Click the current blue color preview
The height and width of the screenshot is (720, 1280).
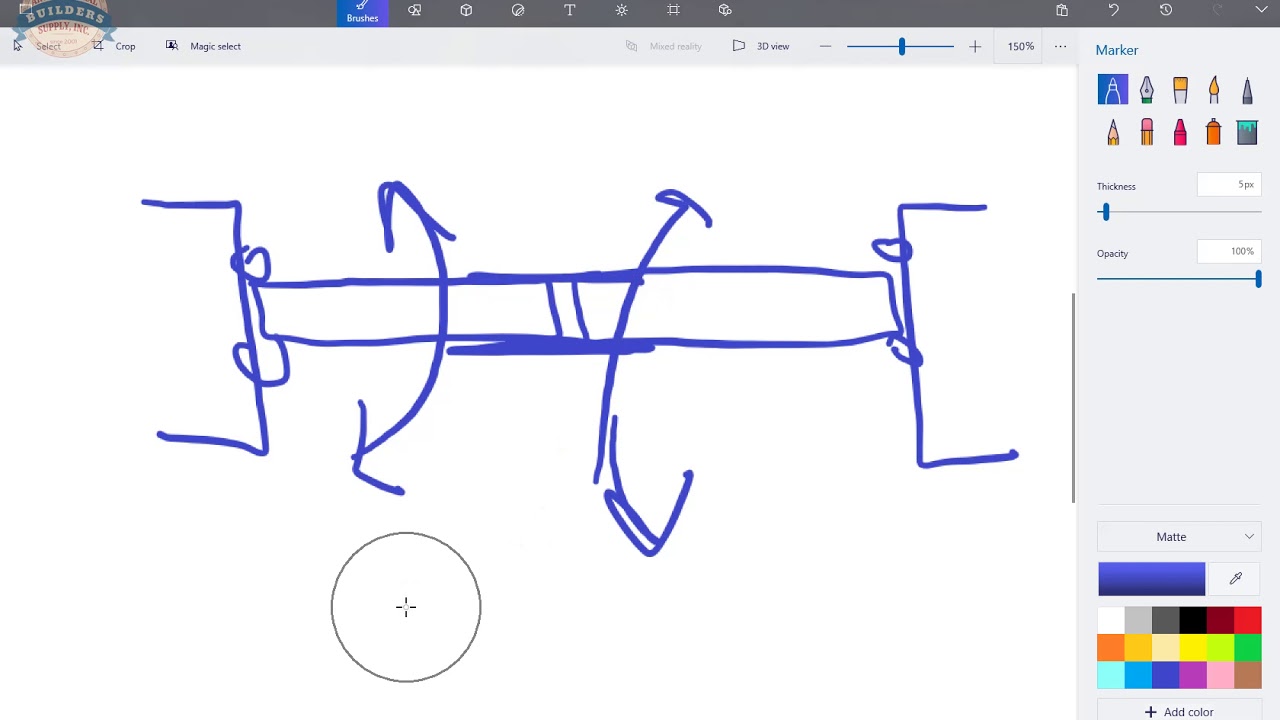pos(1151,579)
